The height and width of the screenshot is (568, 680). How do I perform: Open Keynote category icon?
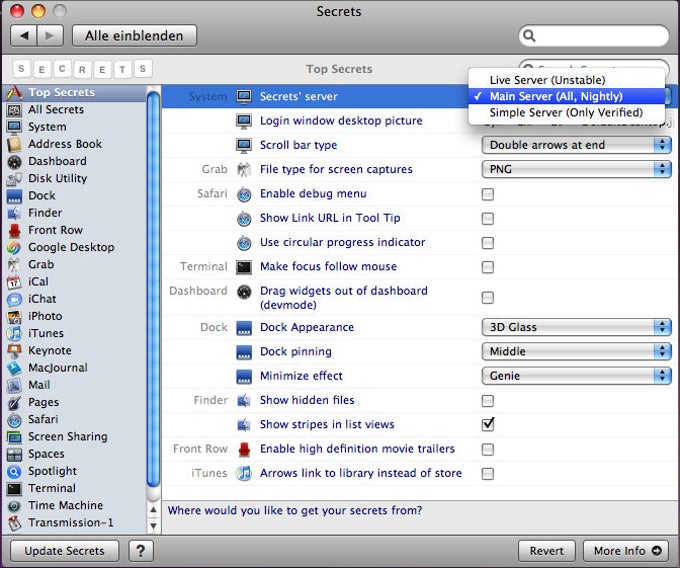[x=14, y=351]
